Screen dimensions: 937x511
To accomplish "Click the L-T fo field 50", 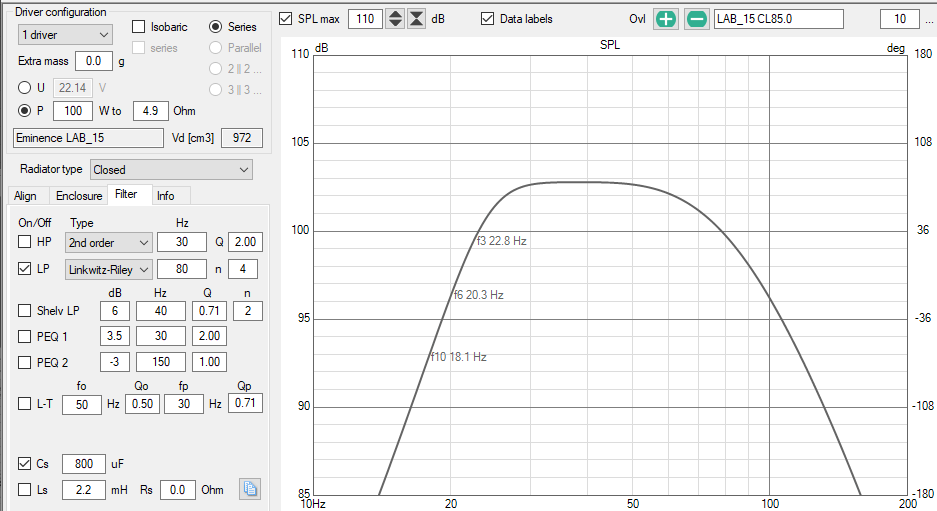I will click(82, 404).
